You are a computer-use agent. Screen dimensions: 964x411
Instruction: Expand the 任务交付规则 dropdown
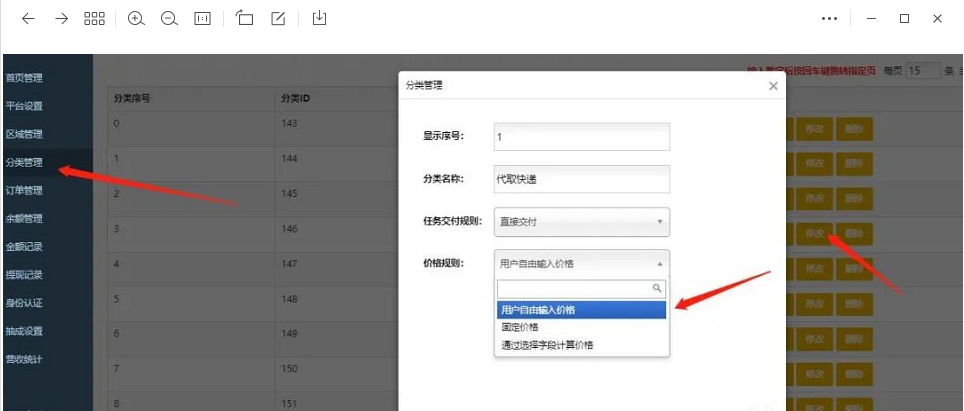click(581, 221)
